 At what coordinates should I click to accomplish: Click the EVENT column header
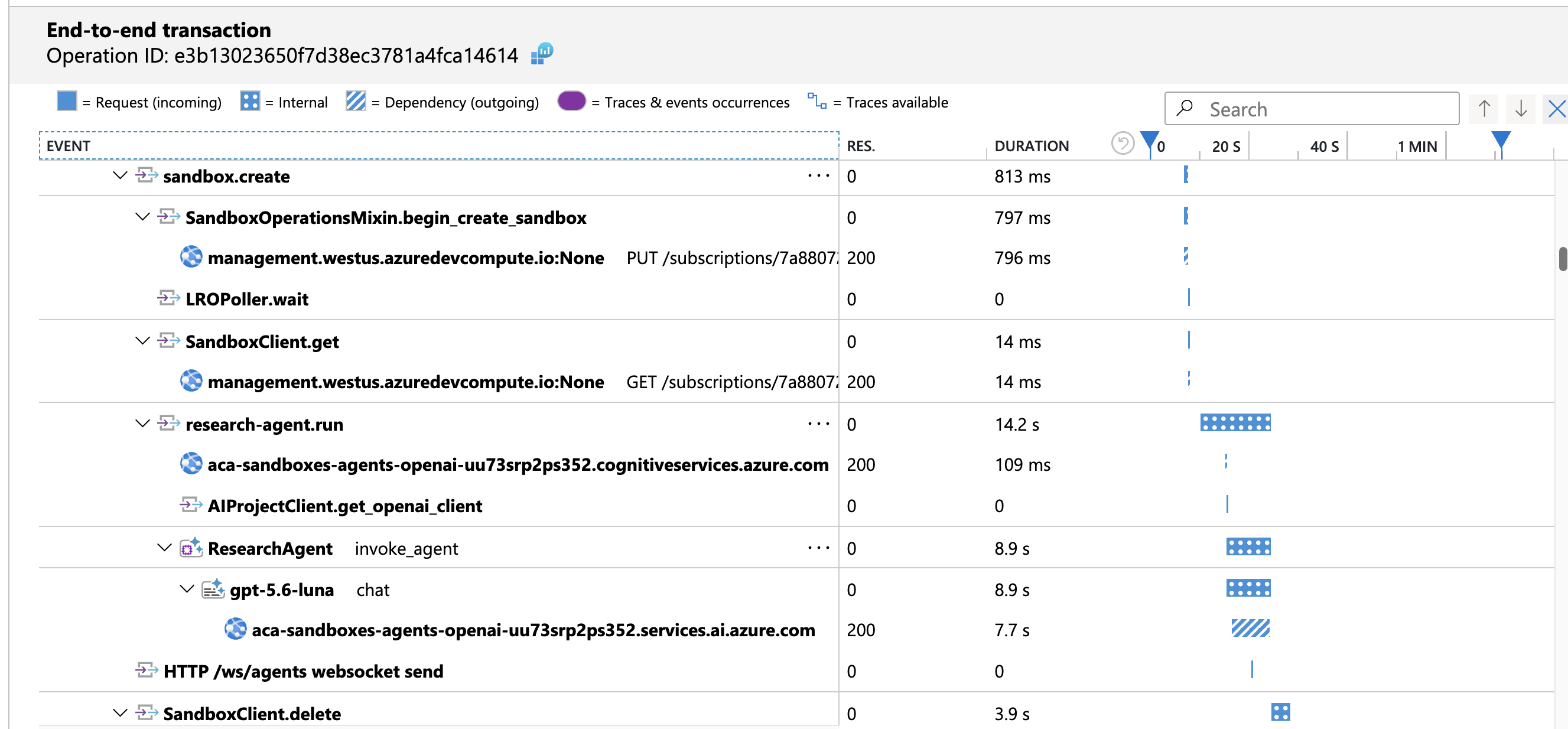(439, 145)
